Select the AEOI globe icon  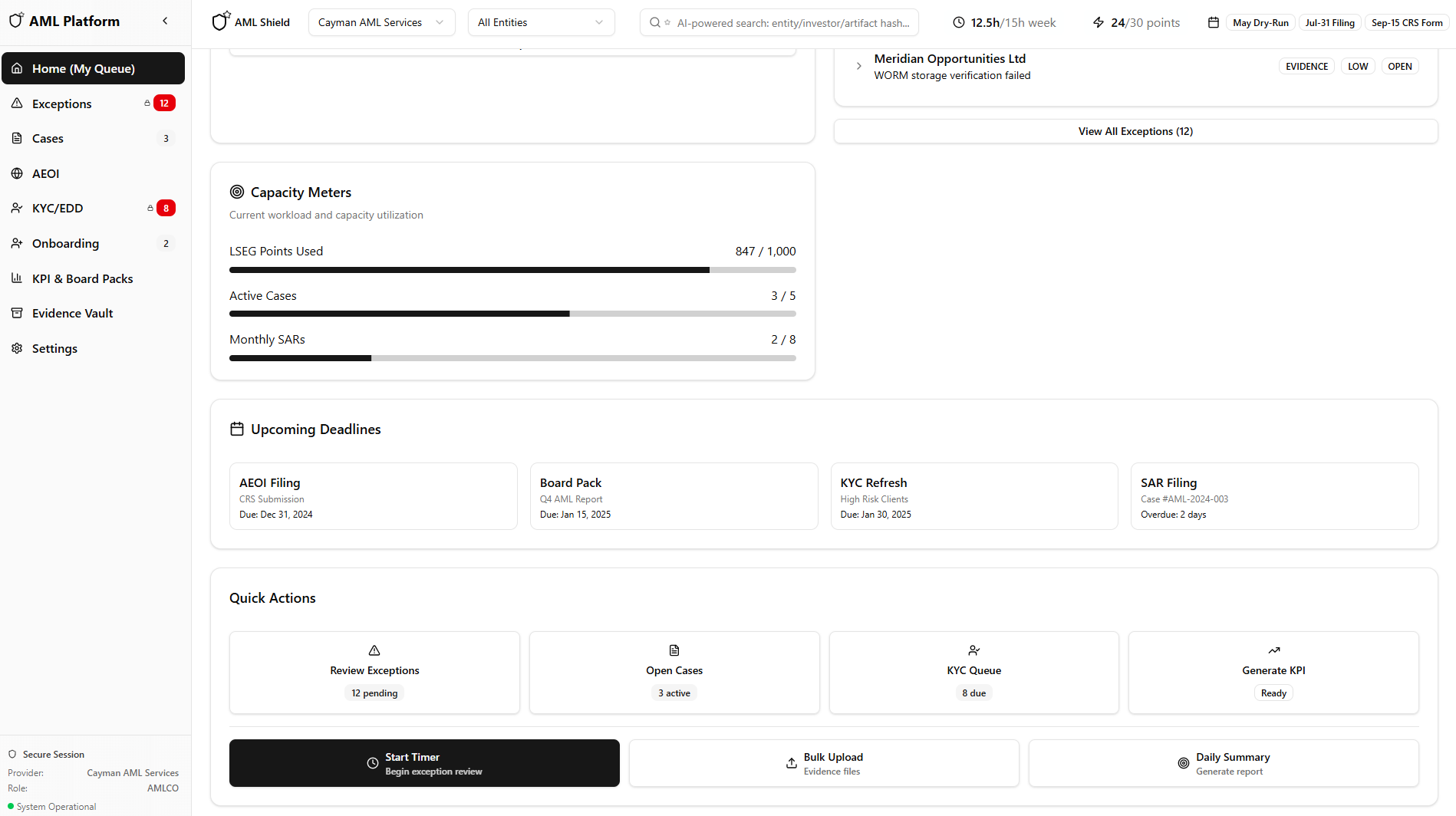pos(17,173)
